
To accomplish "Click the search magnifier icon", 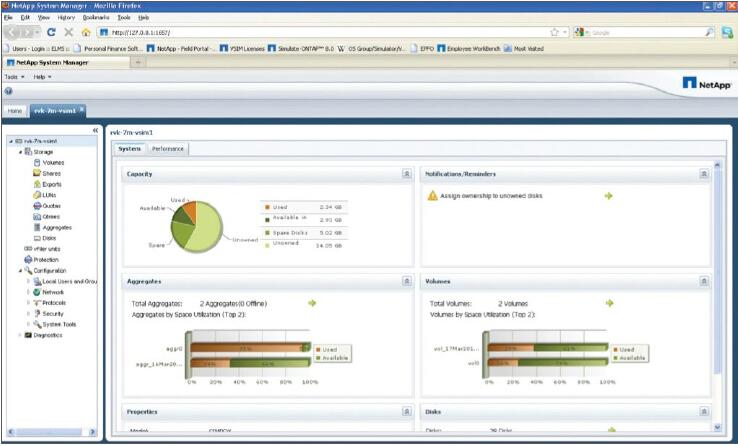I will [x=709, y=32].
